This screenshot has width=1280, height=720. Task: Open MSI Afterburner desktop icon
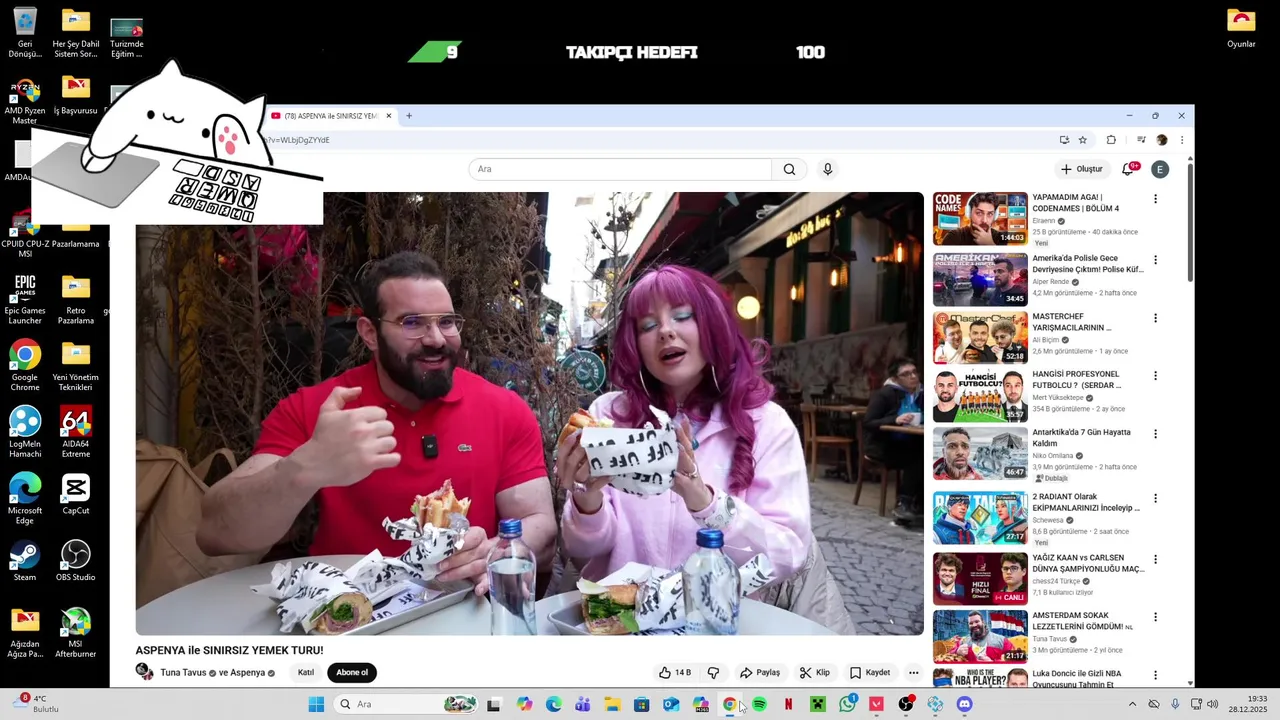pos(75,633)
